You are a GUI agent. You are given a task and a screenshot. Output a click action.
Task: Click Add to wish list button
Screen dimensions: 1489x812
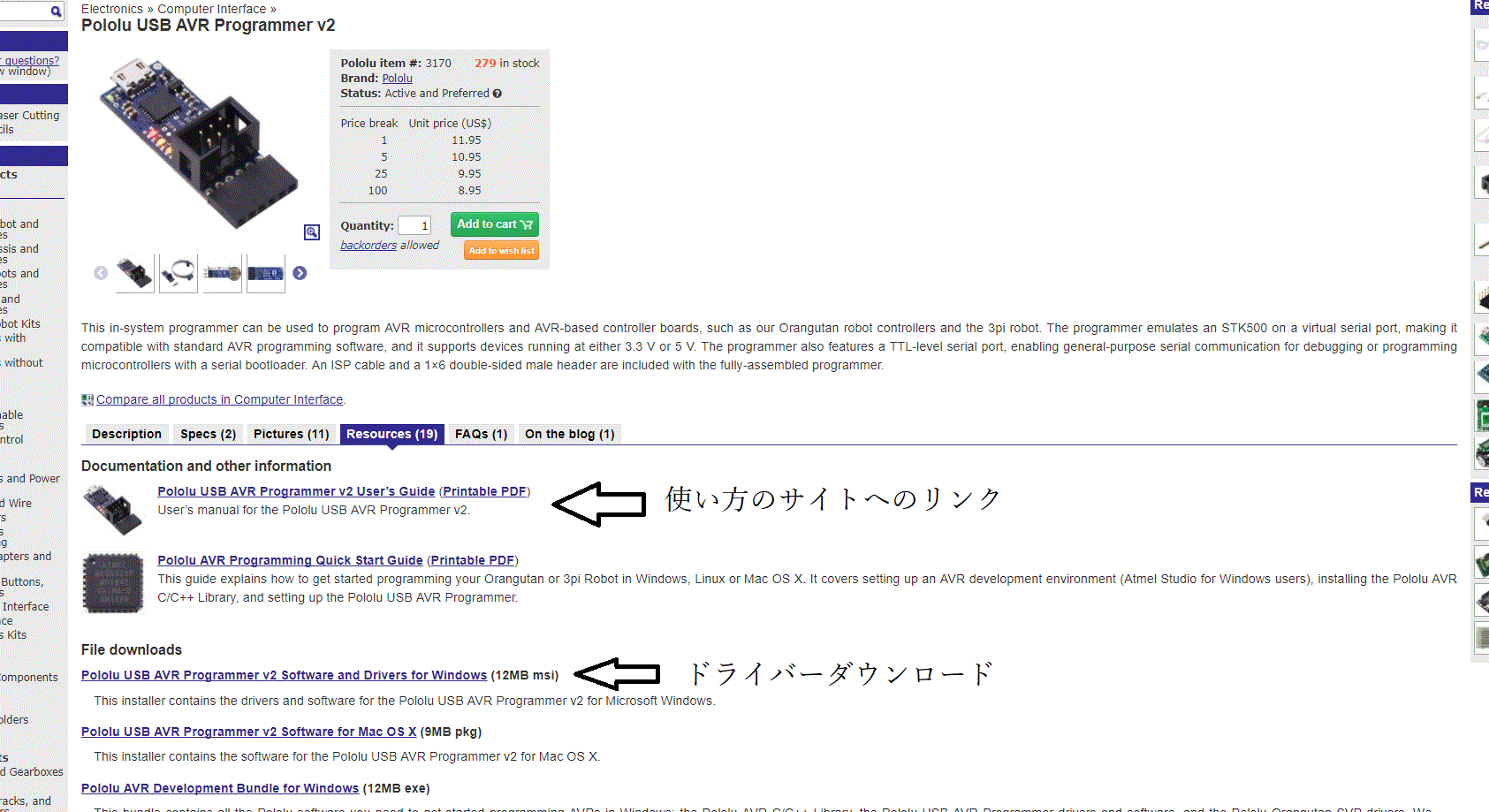[501, 251]
